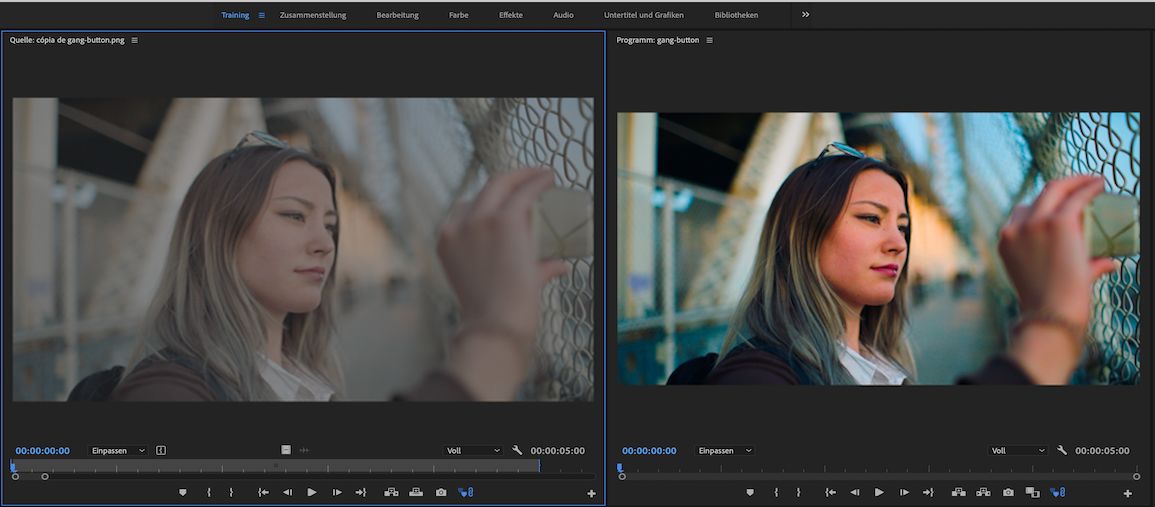Switch to the Training workspace
The image size is (1155, 507).
tap(235, 15)
